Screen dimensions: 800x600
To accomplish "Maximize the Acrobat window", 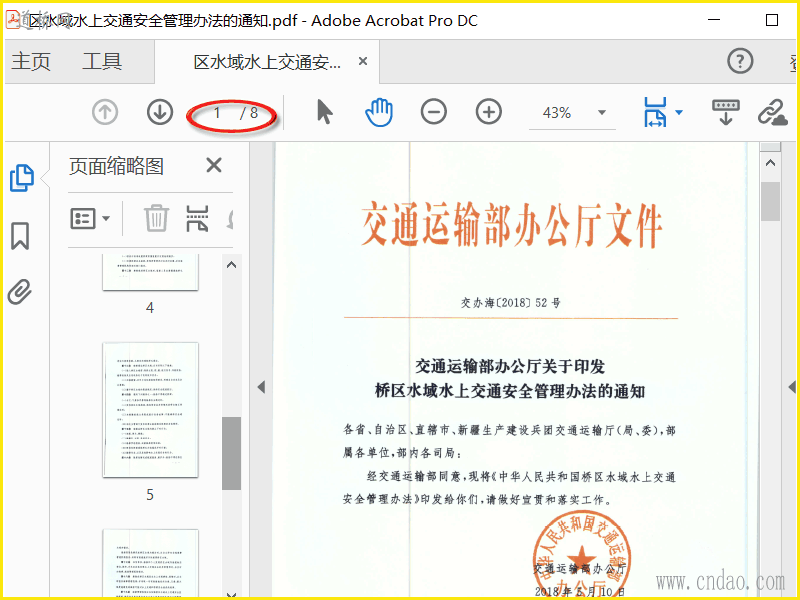I will point(772,20).
